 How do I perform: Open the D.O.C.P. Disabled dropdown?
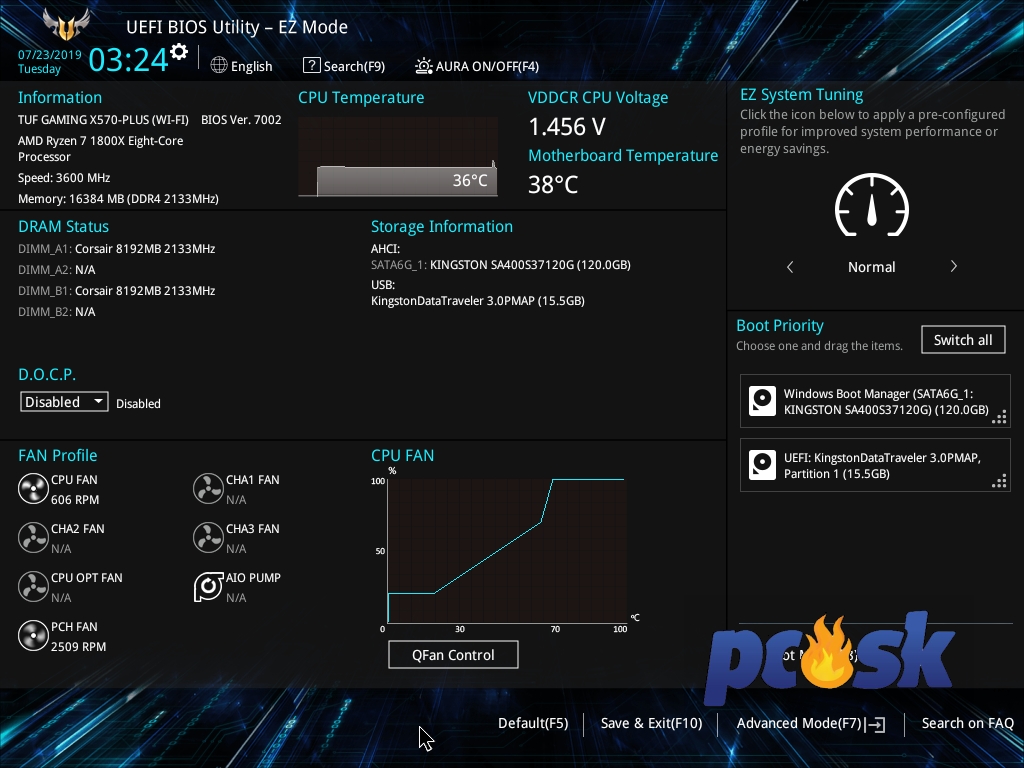click(x=64, y=402)
